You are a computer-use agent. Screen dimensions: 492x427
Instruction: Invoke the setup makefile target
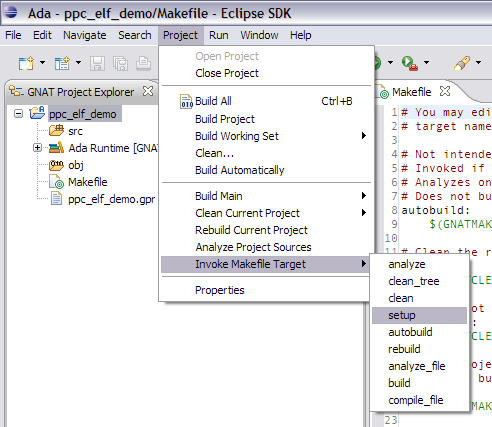coord(419,315)
